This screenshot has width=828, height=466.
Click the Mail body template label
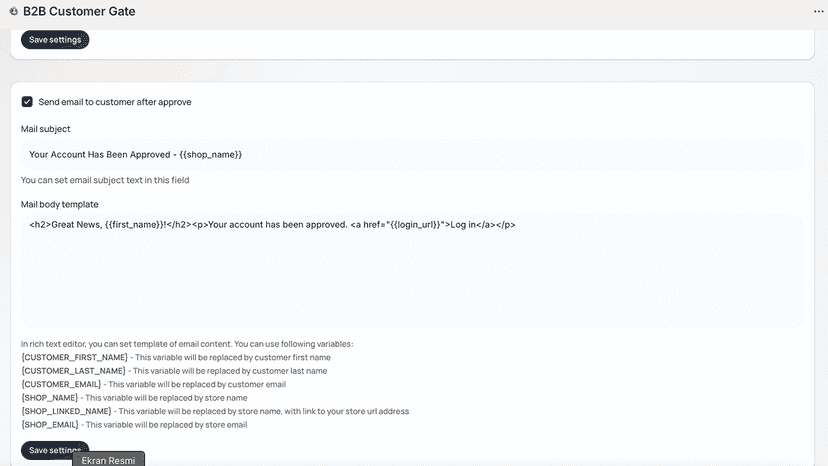pyautogui.click(x=60, y=204)
